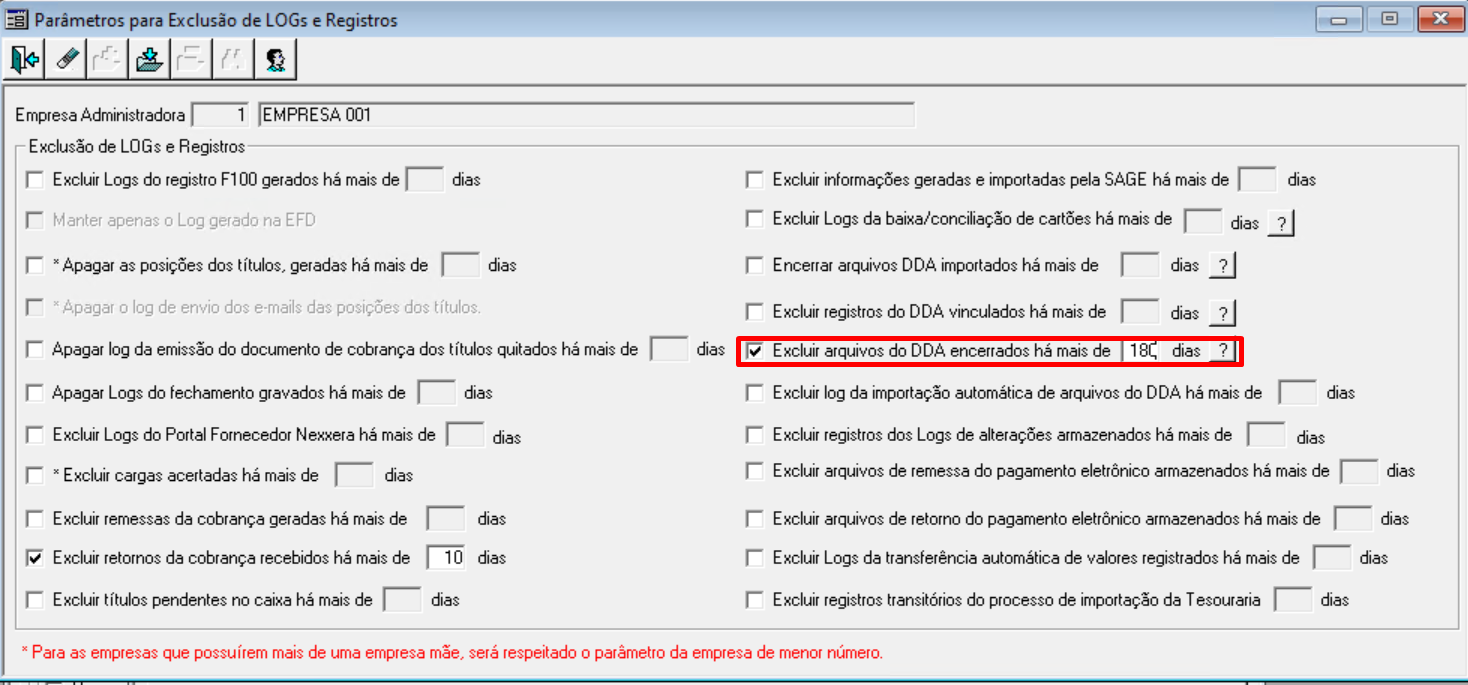The width and height of the screenshot is (1468, 685).
Task: Check Excluir registros transitórios da Tesouraria
Action: pyautogui.click(x=755, y=600)
